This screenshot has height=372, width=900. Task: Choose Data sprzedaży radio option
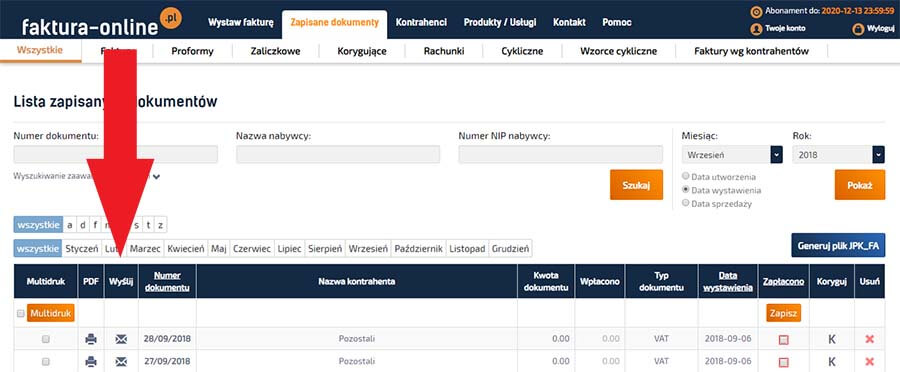(x=685, y=203)
